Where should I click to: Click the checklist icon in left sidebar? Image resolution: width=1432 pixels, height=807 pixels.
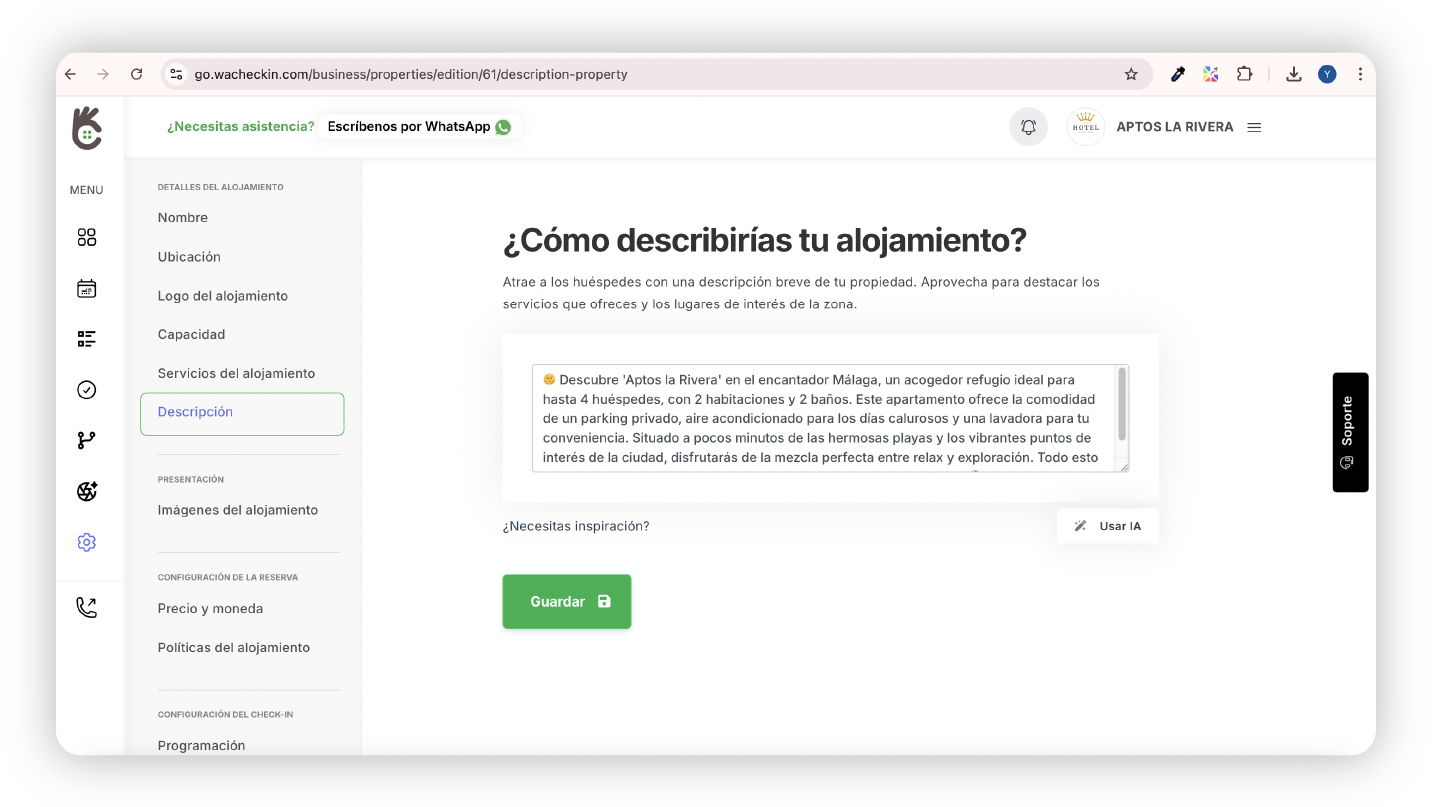click(x=87, y=339)
